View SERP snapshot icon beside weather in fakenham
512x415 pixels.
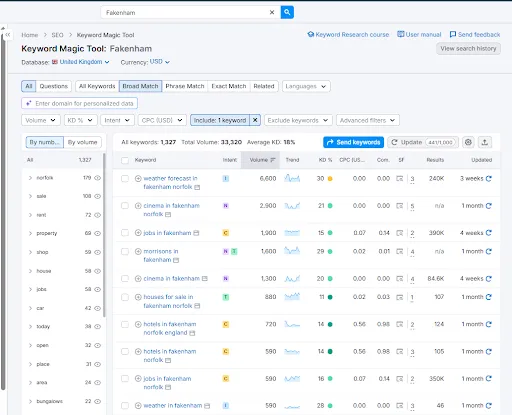pyautogui.click(x=207, y=406)
